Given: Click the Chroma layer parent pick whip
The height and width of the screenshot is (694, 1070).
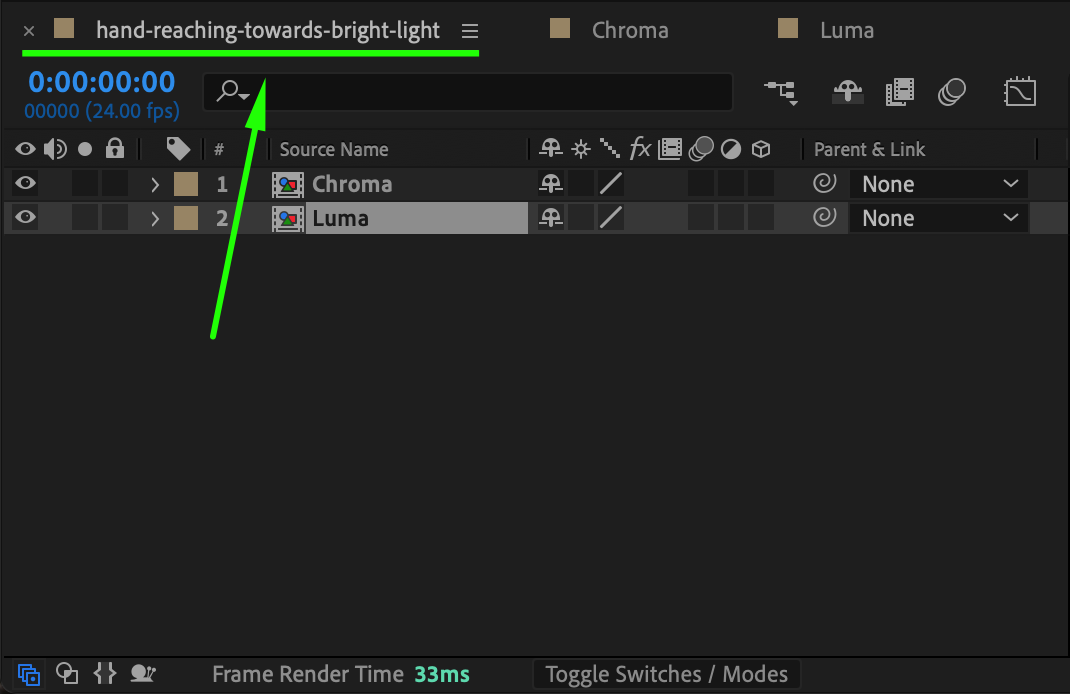Looking at the screenshot, I should tap(824, 184).
